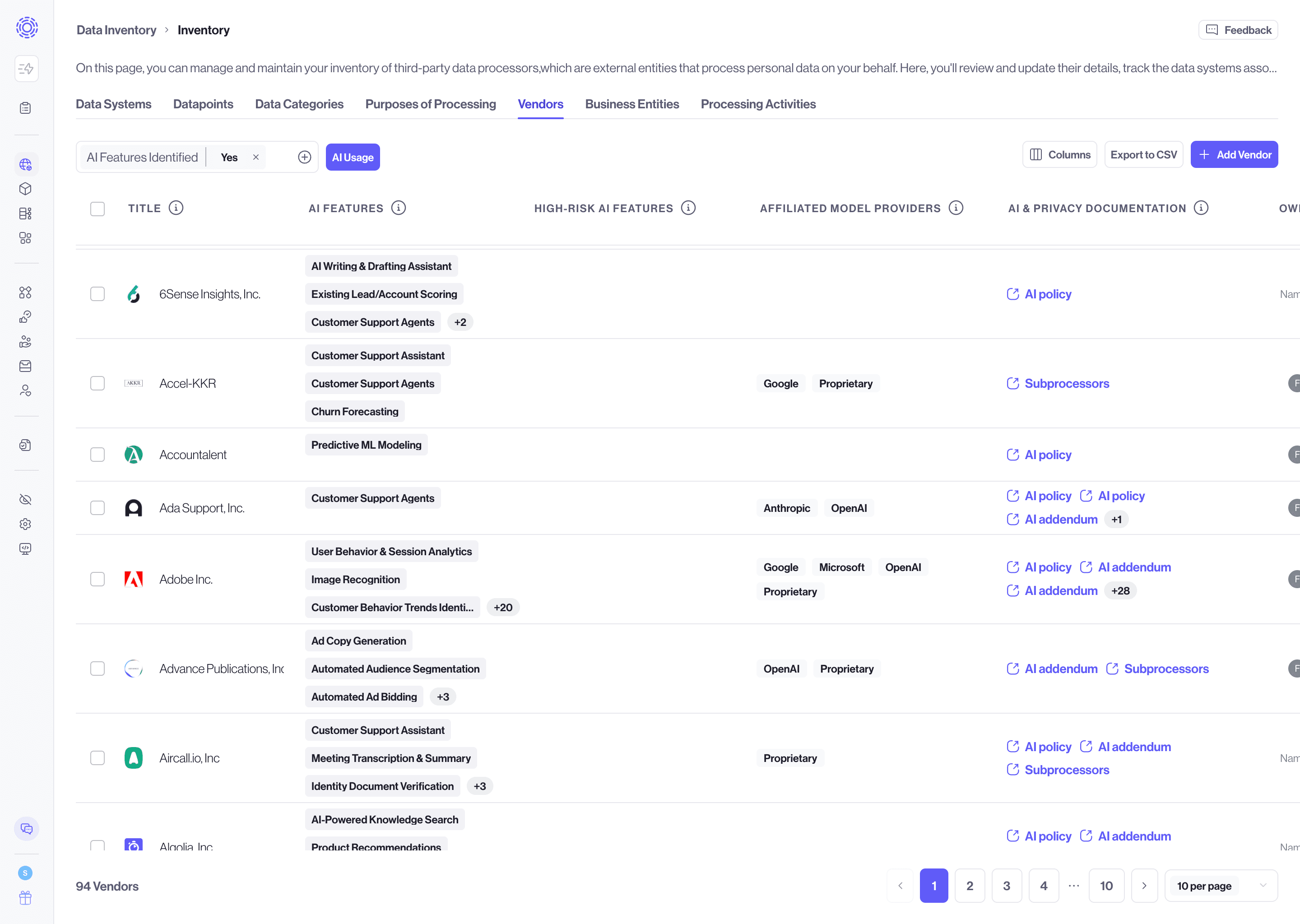Screen dimensions: 1300x924
Task: Open the chat bubble icon in the sidebar
Action: point(26,828)
